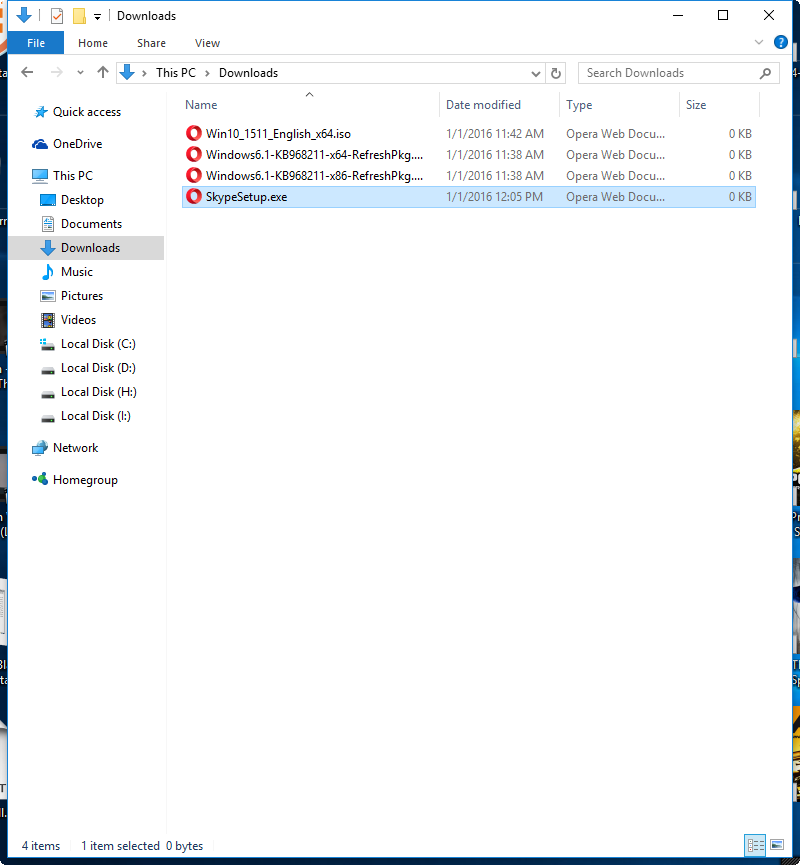Screen dimensions: 800x865
Task: Click the blue Downloads arrow icon in the title bar
Action: [x=24, y=15]
